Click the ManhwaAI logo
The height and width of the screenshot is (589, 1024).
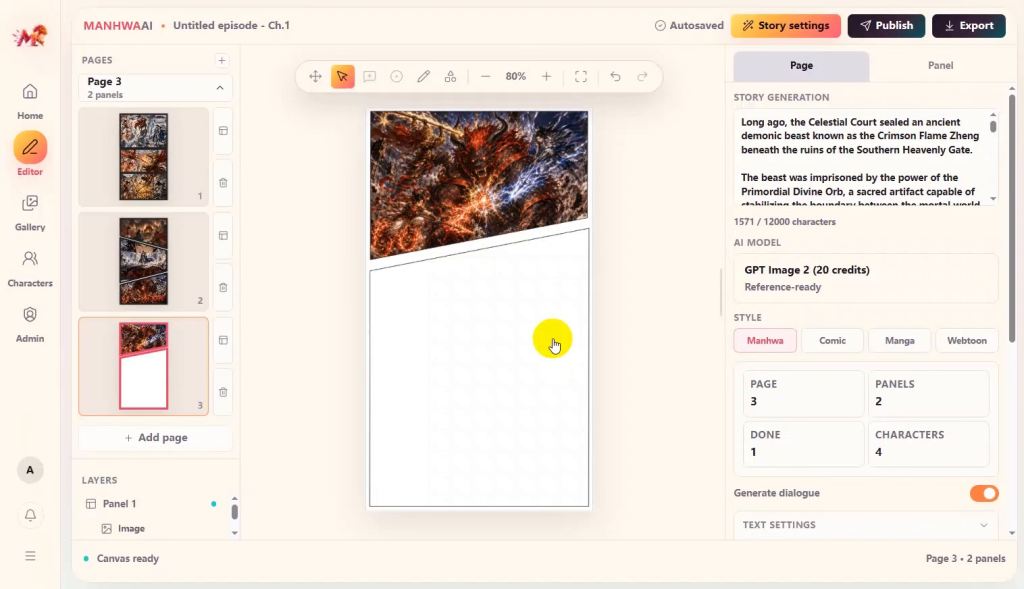pos(30,36)
